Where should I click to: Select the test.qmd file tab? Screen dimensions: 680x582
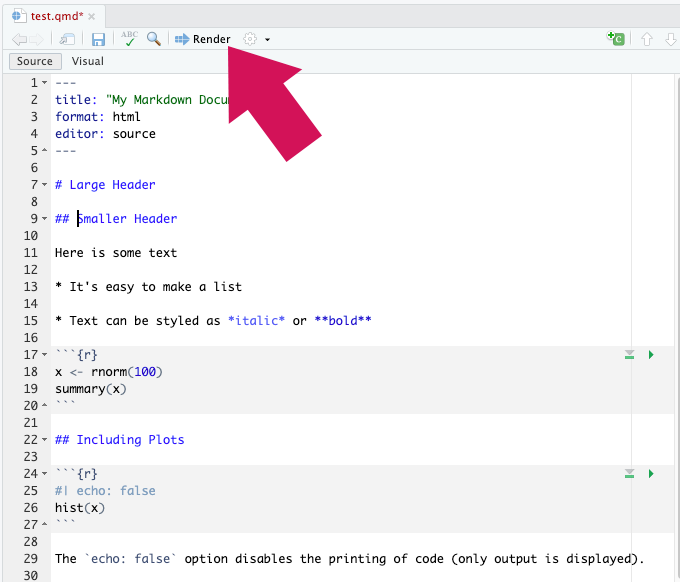[56, 16]
